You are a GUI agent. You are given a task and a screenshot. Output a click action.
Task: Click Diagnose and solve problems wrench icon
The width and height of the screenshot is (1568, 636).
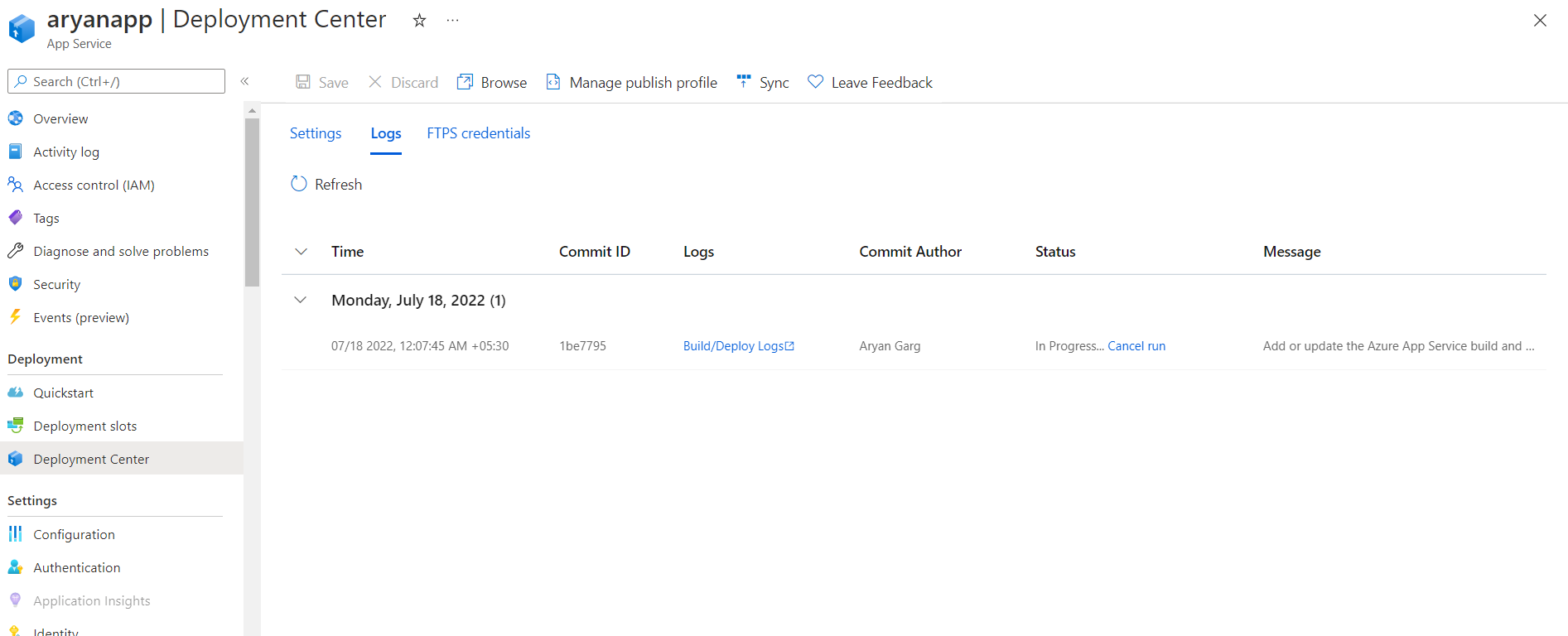(16, 251)
